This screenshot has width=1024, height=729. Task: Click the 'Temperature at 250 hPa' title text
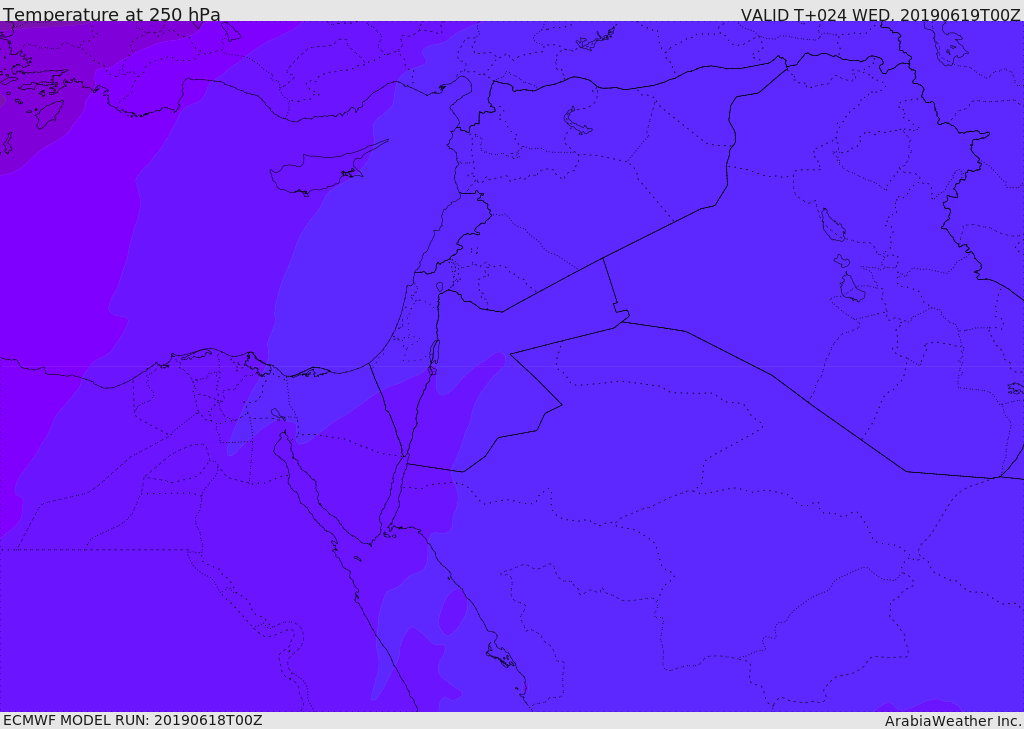pos(112,14)
